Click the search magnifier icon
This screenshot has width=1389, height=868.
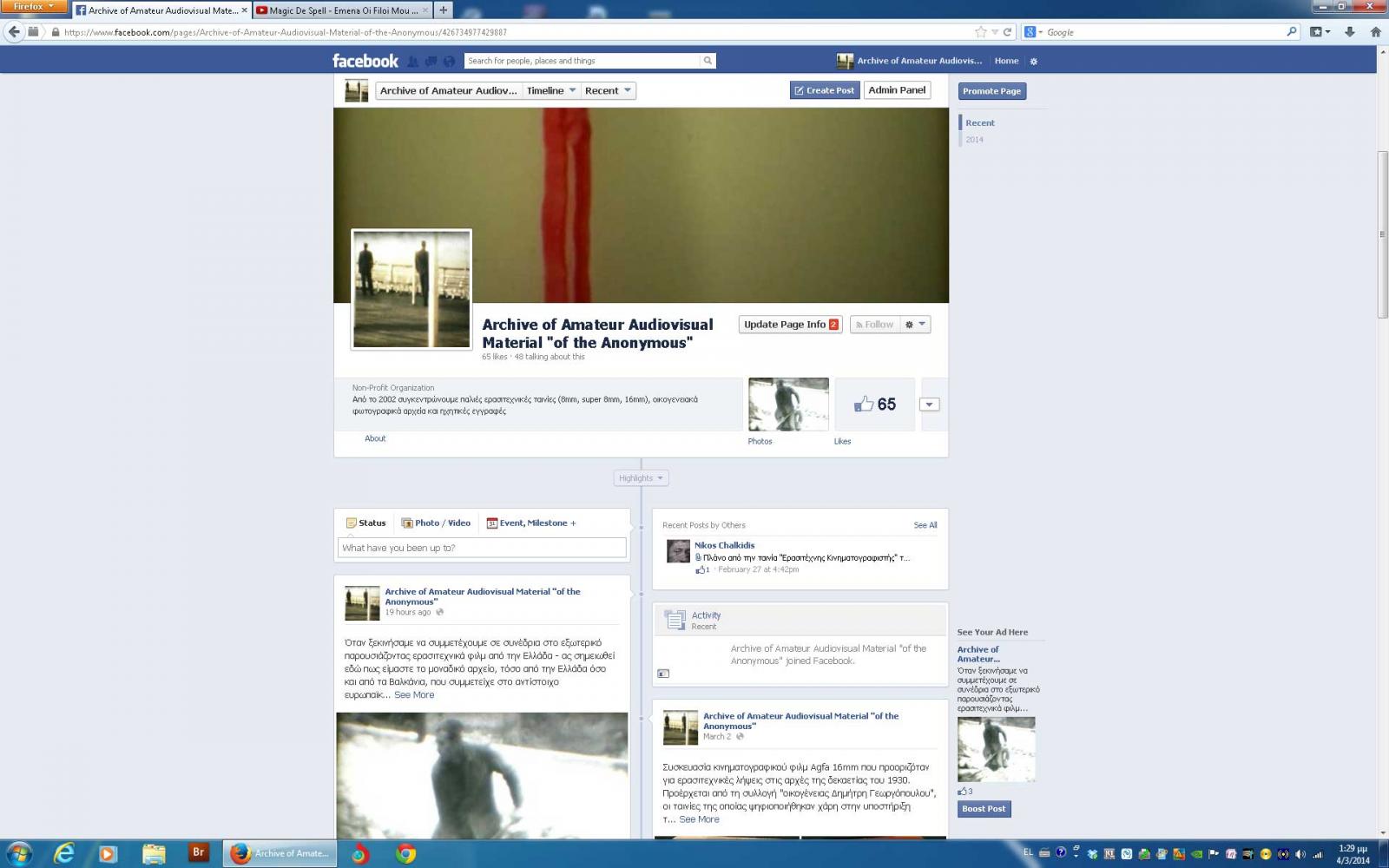point(708,61)
